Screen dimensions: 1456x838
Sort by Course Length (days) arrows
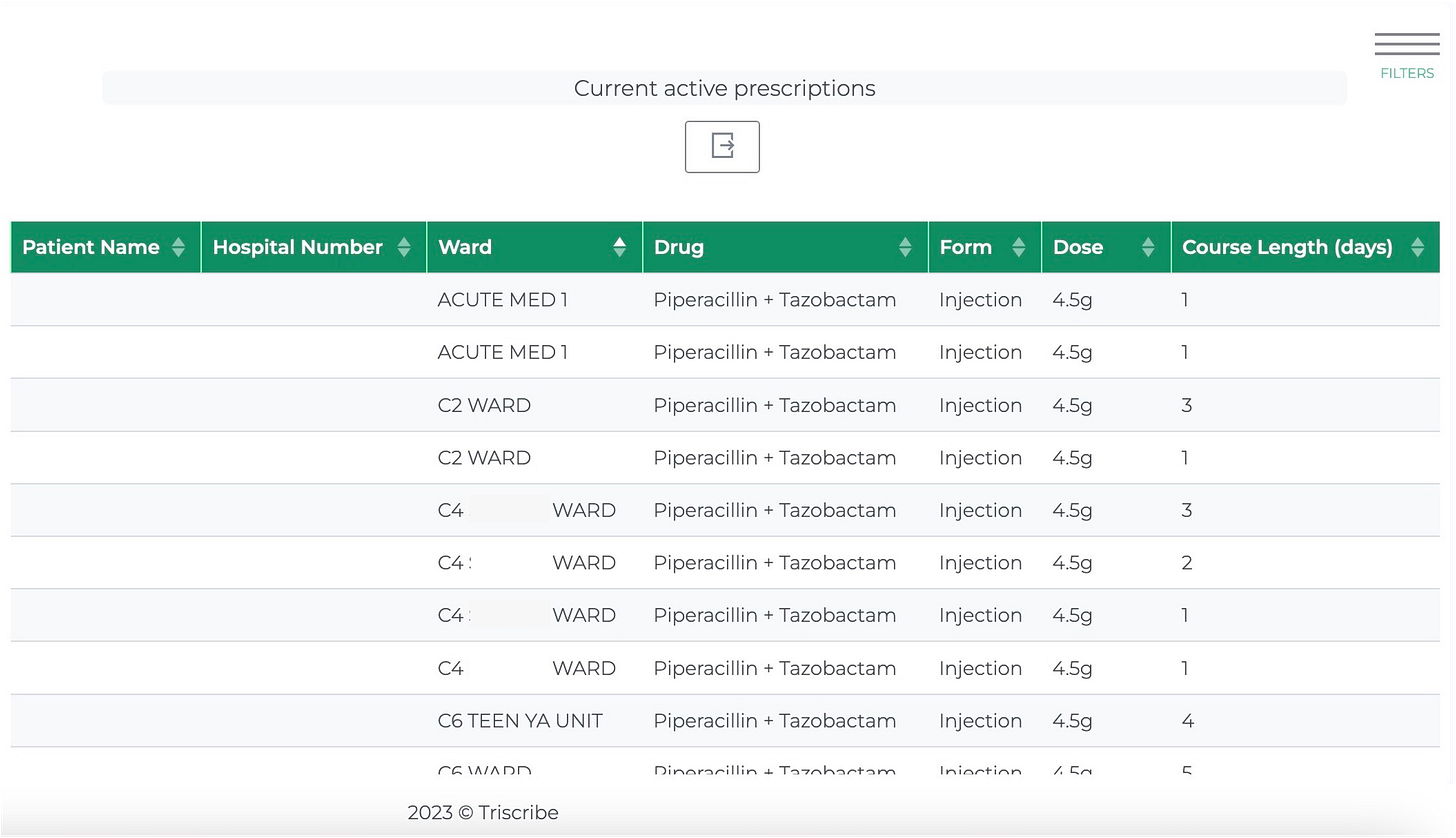tap(1417, 247)
